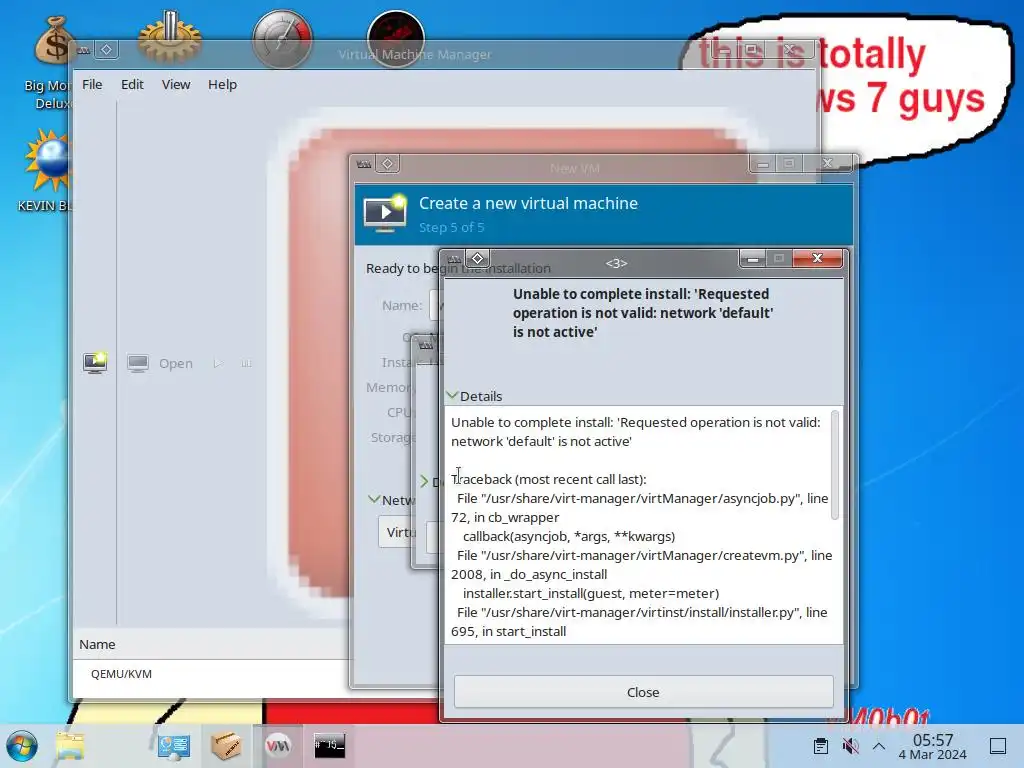
Task: Select the QEMU/KVM connection row
Action: point(213,673)
